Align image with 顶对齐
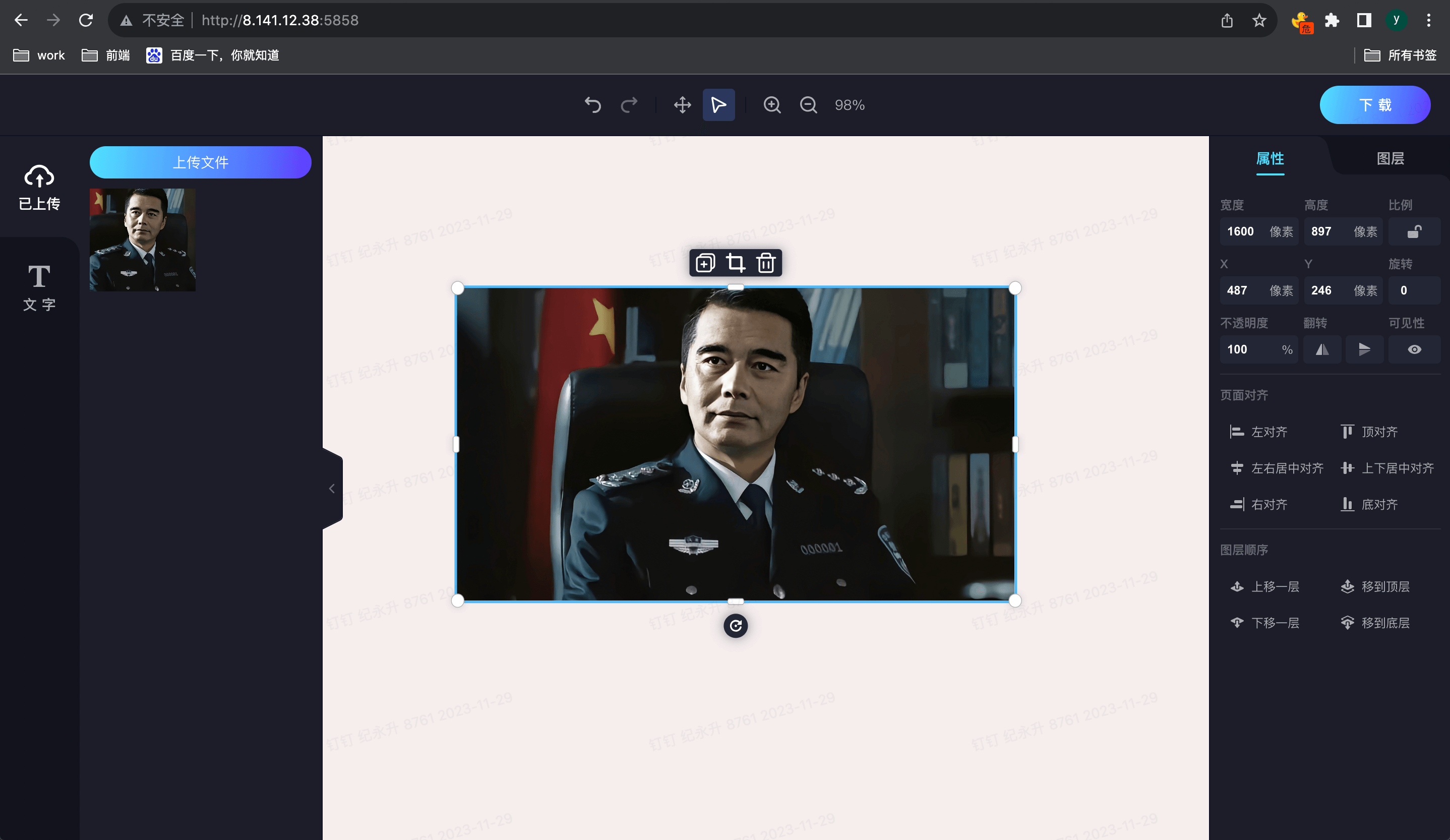 pos(1369,432)
